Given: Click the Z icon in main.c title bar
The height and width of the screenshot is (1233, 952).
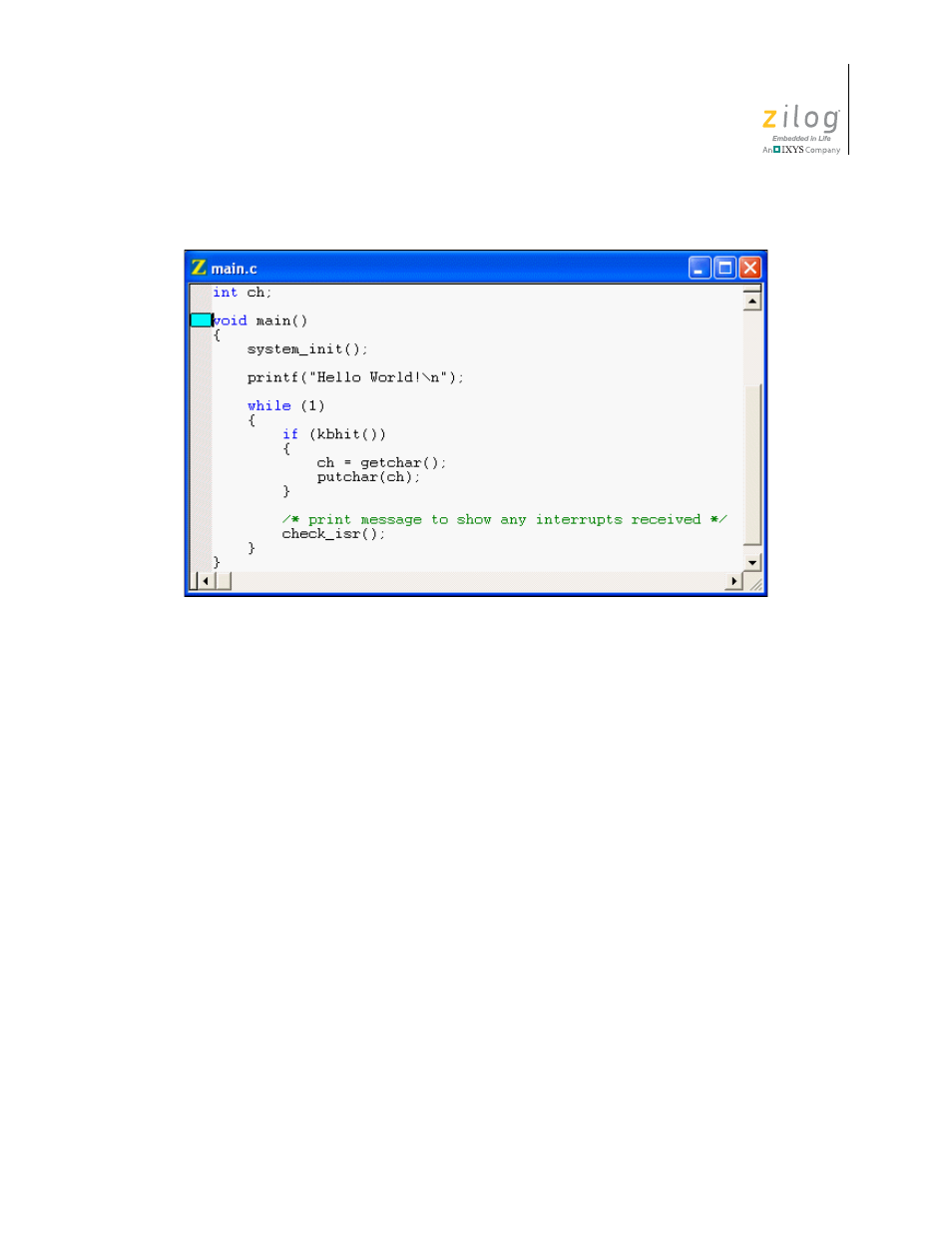Looking at the screenshot, I should (x=199, y=268).
